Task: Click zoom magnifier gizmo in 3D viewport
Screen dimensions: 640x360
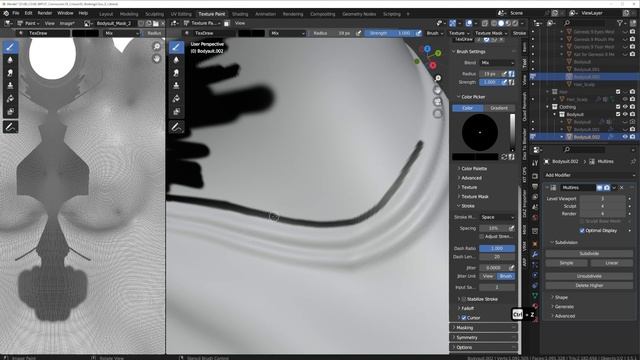Action: coord(438,78)
